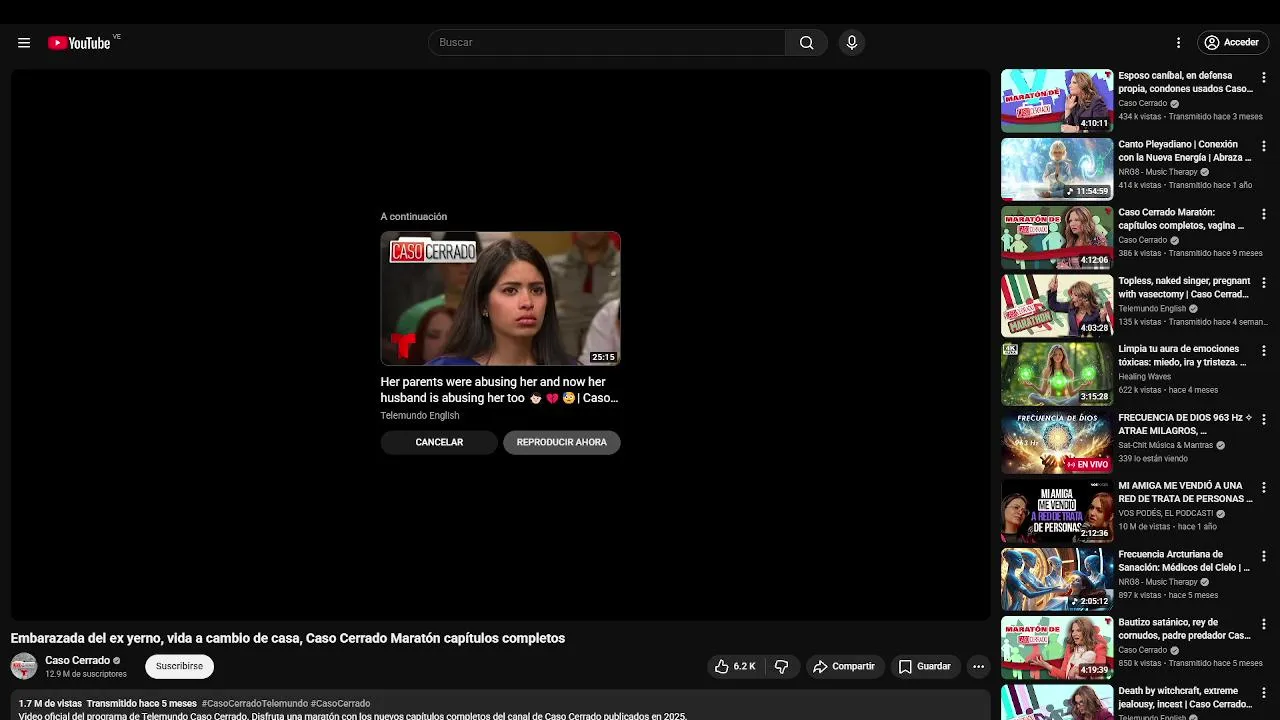Viewport: 1280px width, 720px height.
Task: Open Telemundo English channel under up-next
Action: (420, 416)
